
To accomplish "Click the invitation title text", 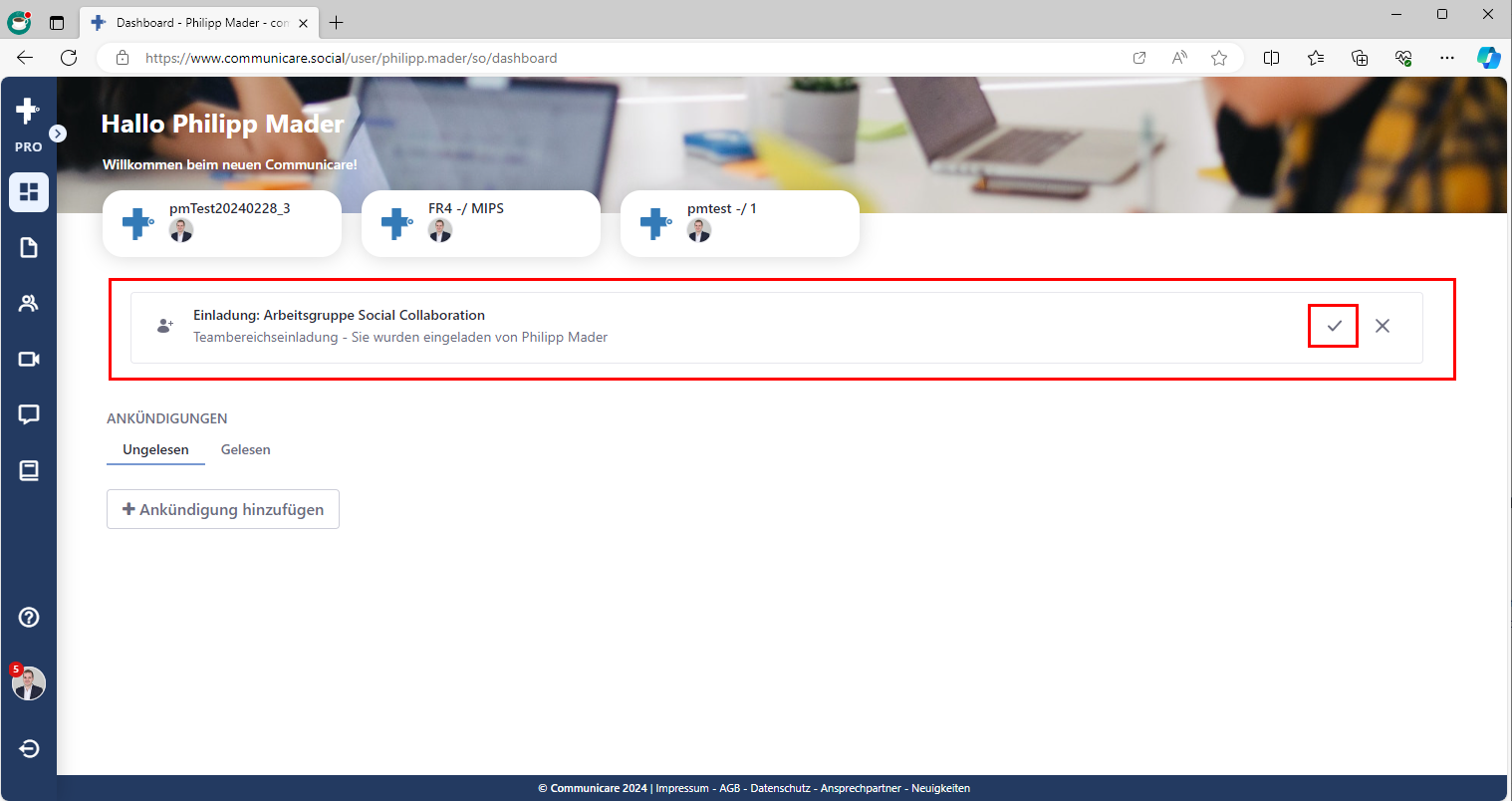I will 339,315.
